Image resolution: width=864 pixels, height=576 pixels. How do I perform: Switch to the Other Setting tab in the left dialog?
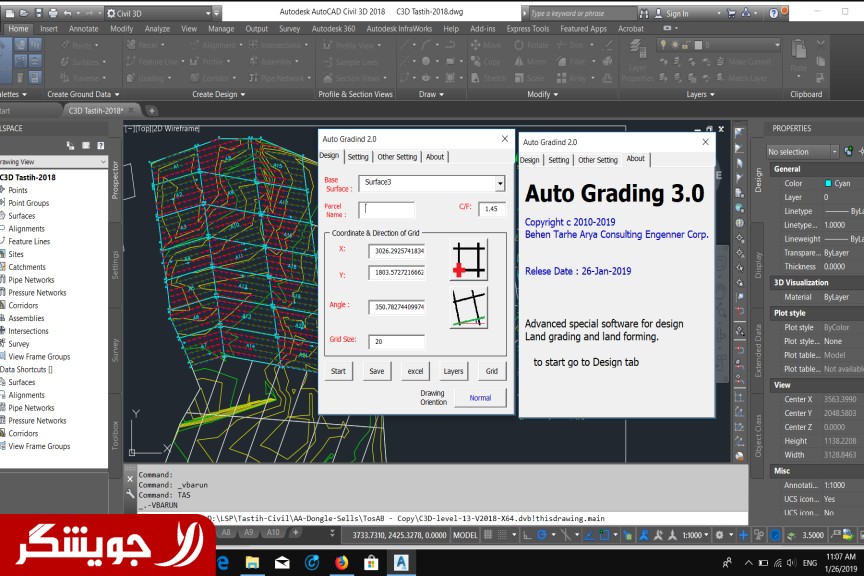397,157
